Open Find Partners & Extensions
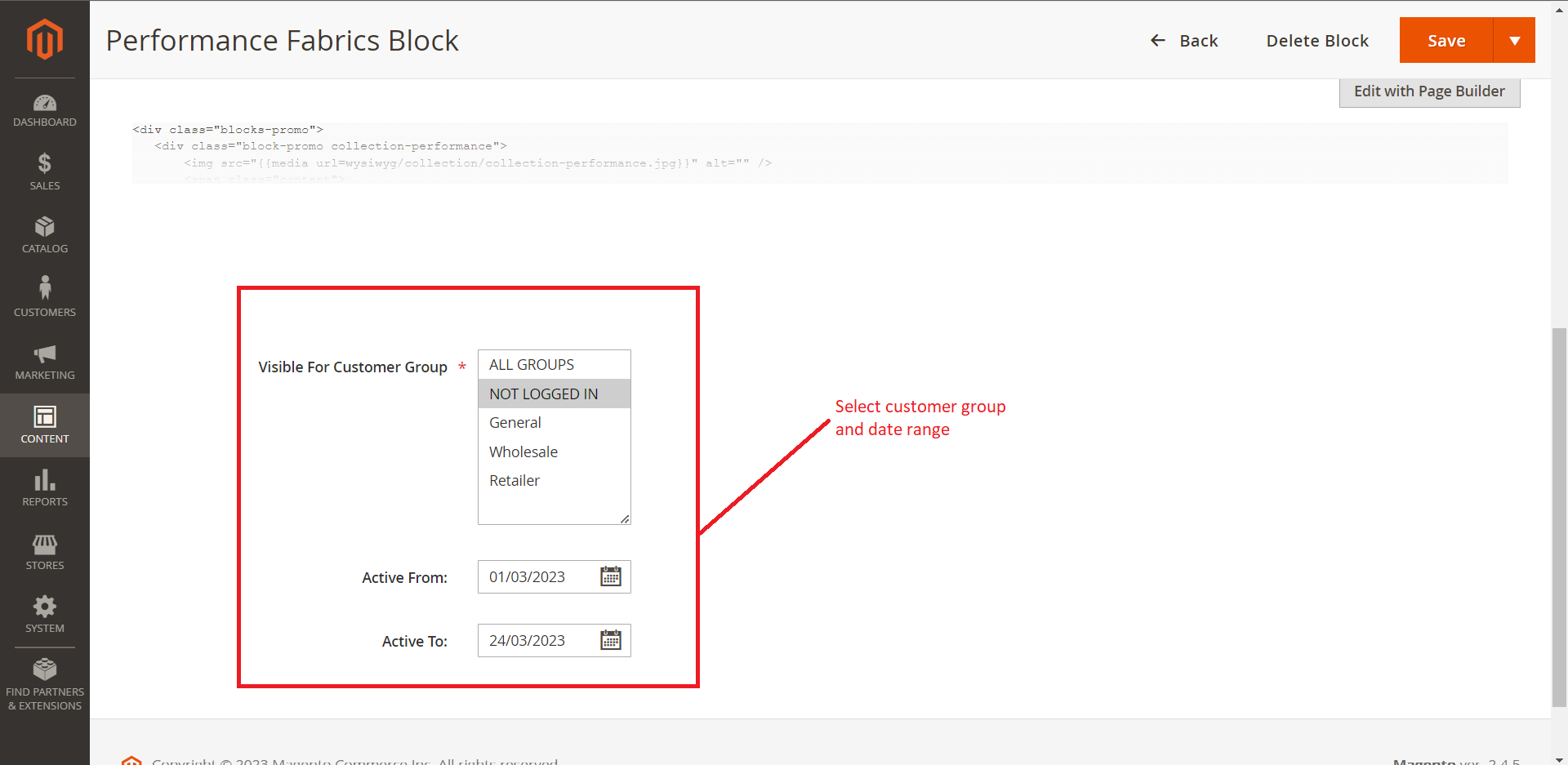1568x765 pixels. click(x=45, y=678)
